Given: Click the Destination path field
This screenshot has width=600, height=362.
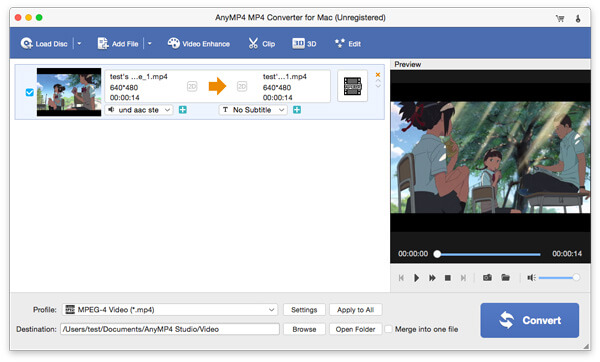Looking at the screenshot, I should 170,329.
